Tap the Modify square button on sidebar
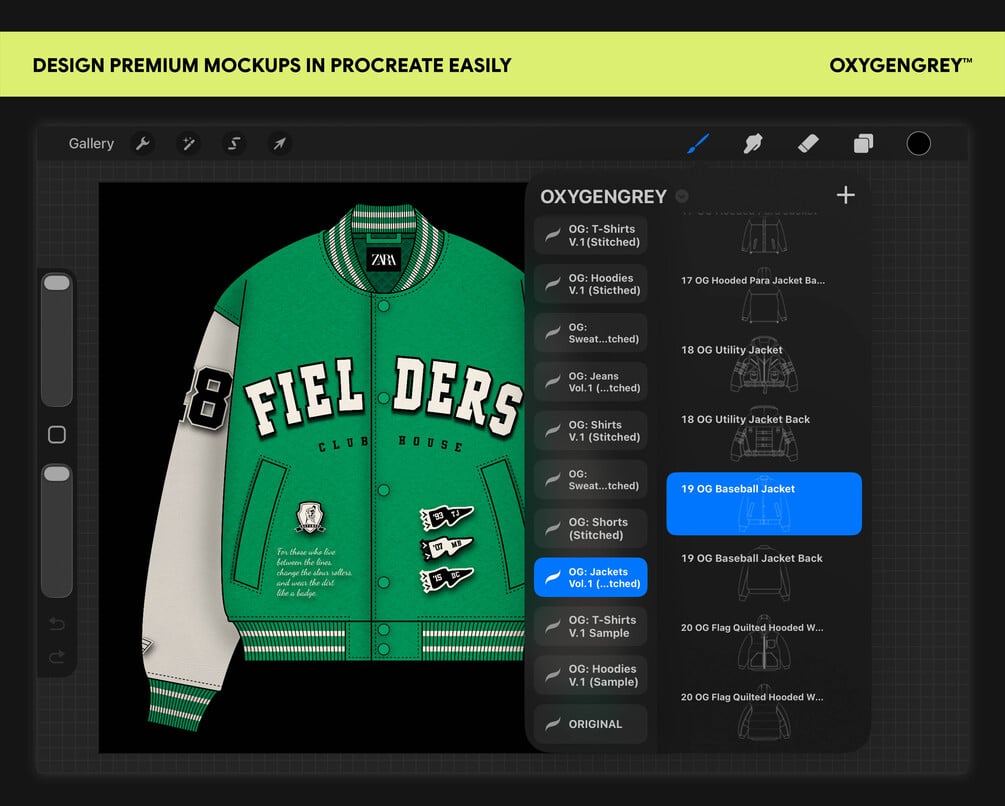Viewport: 1005px width, 806px height. [57, 434]
